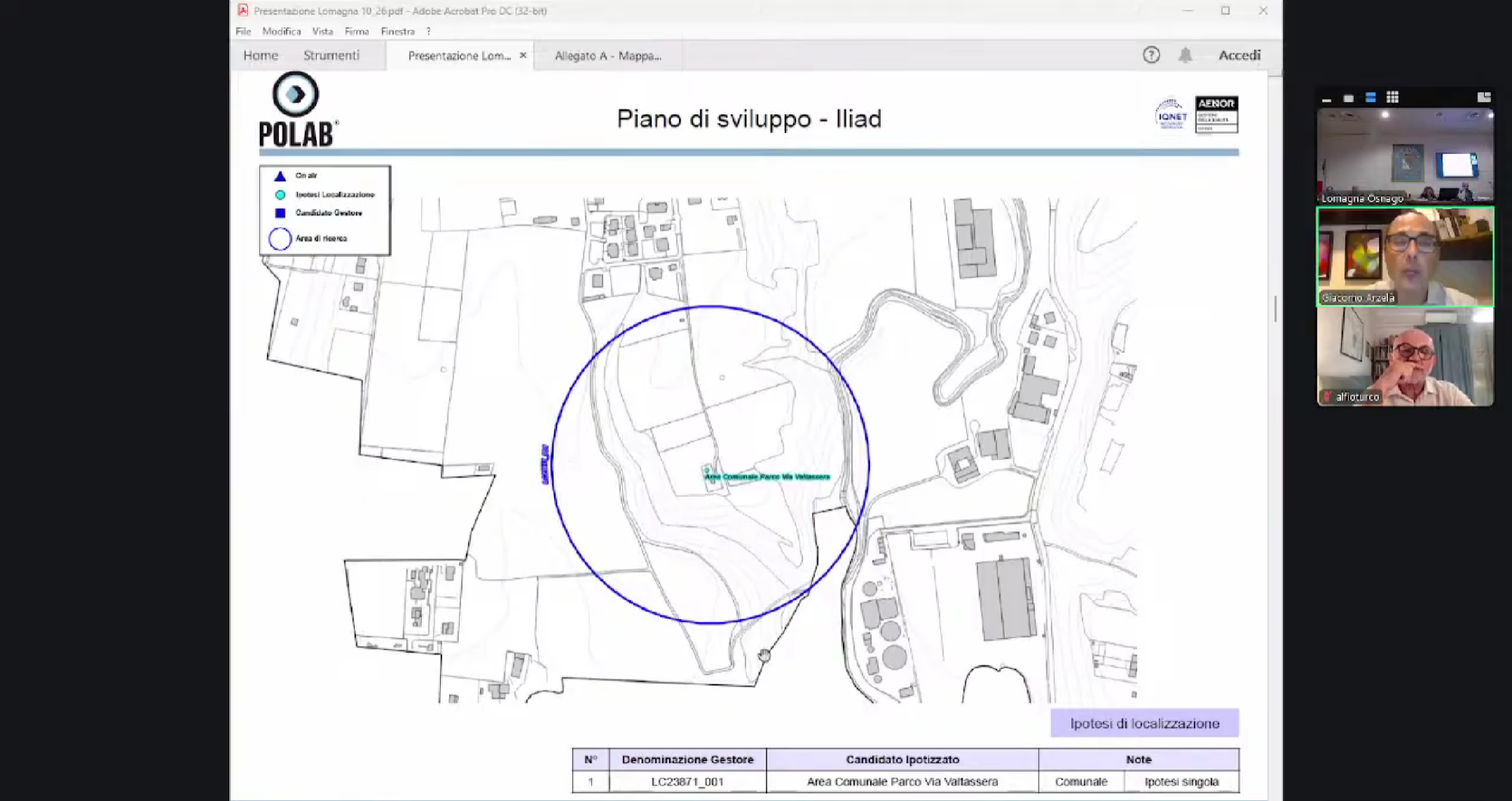Click the muted microphone icon beside alfioturco
This screenshot has height=801, width=1512.
[x=1327, y=396]
